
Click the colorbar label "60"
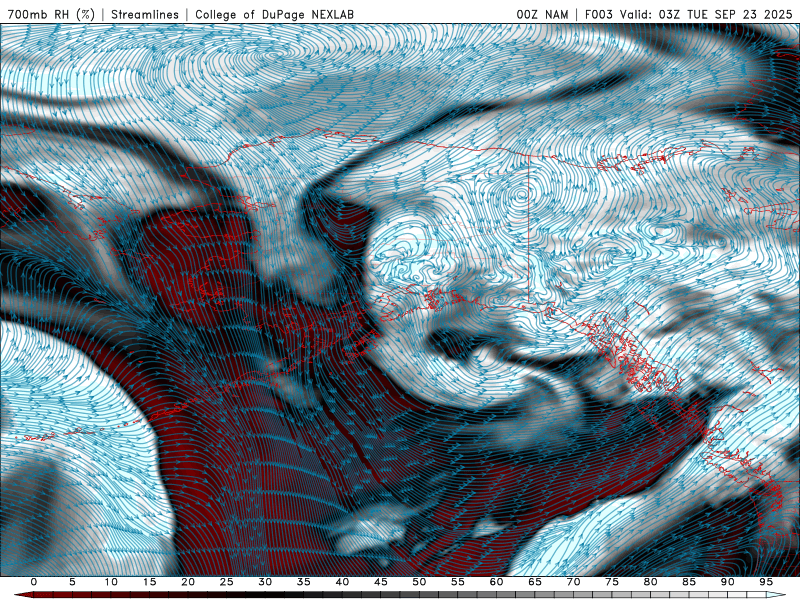(x=496, y=582)
